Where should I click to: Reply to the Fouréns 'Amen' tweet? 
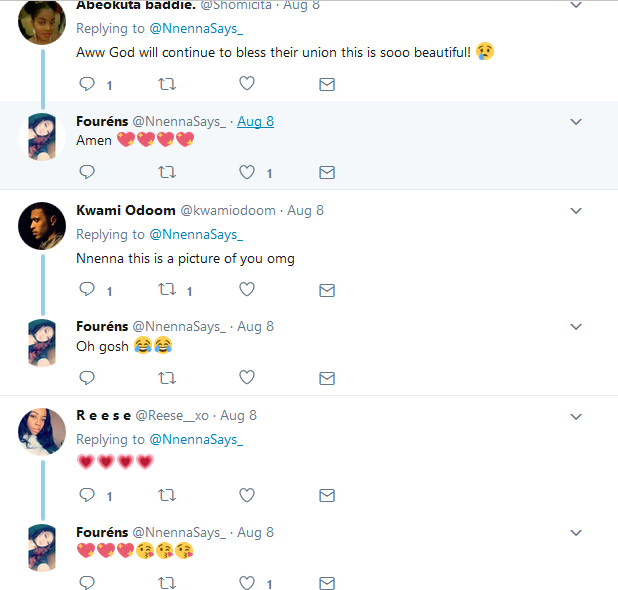point(87,173)
